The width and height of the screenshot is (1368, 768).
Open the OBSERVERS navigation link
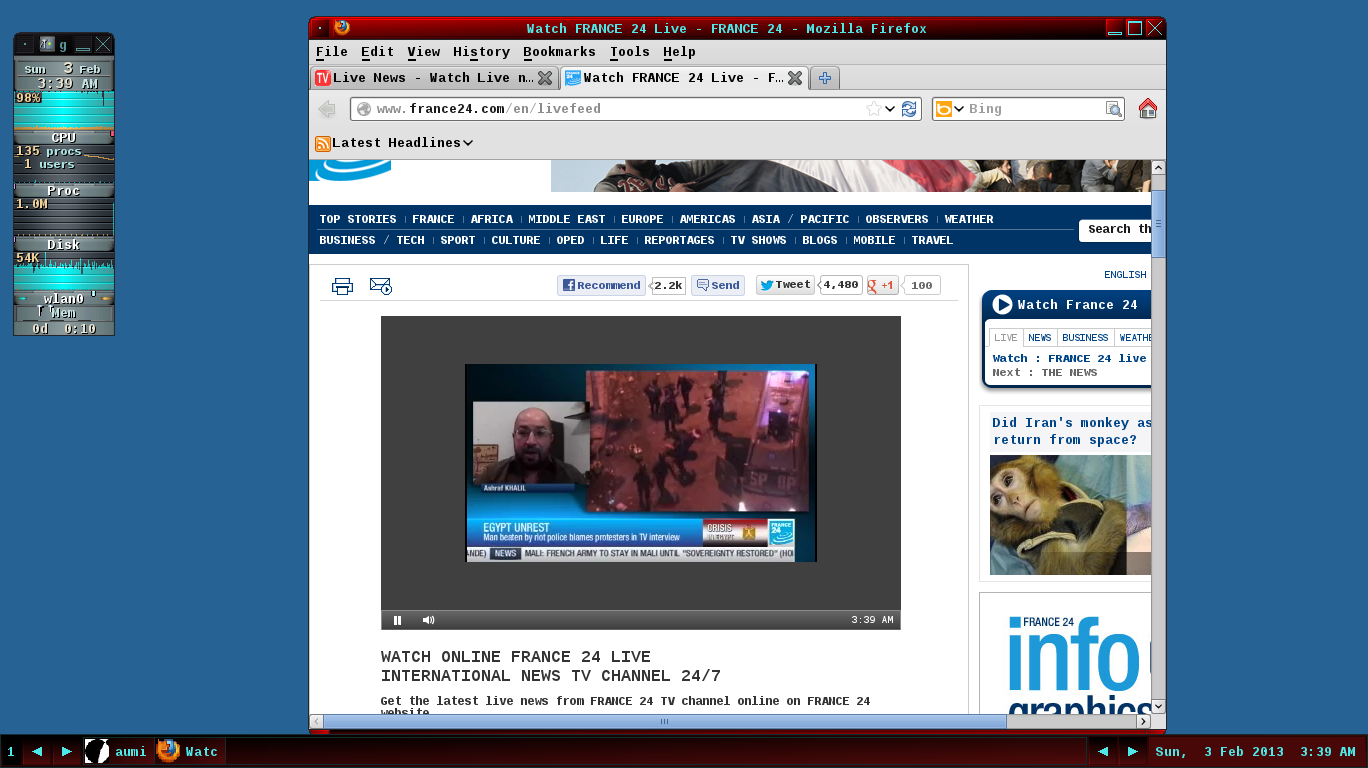coord(897,219)
